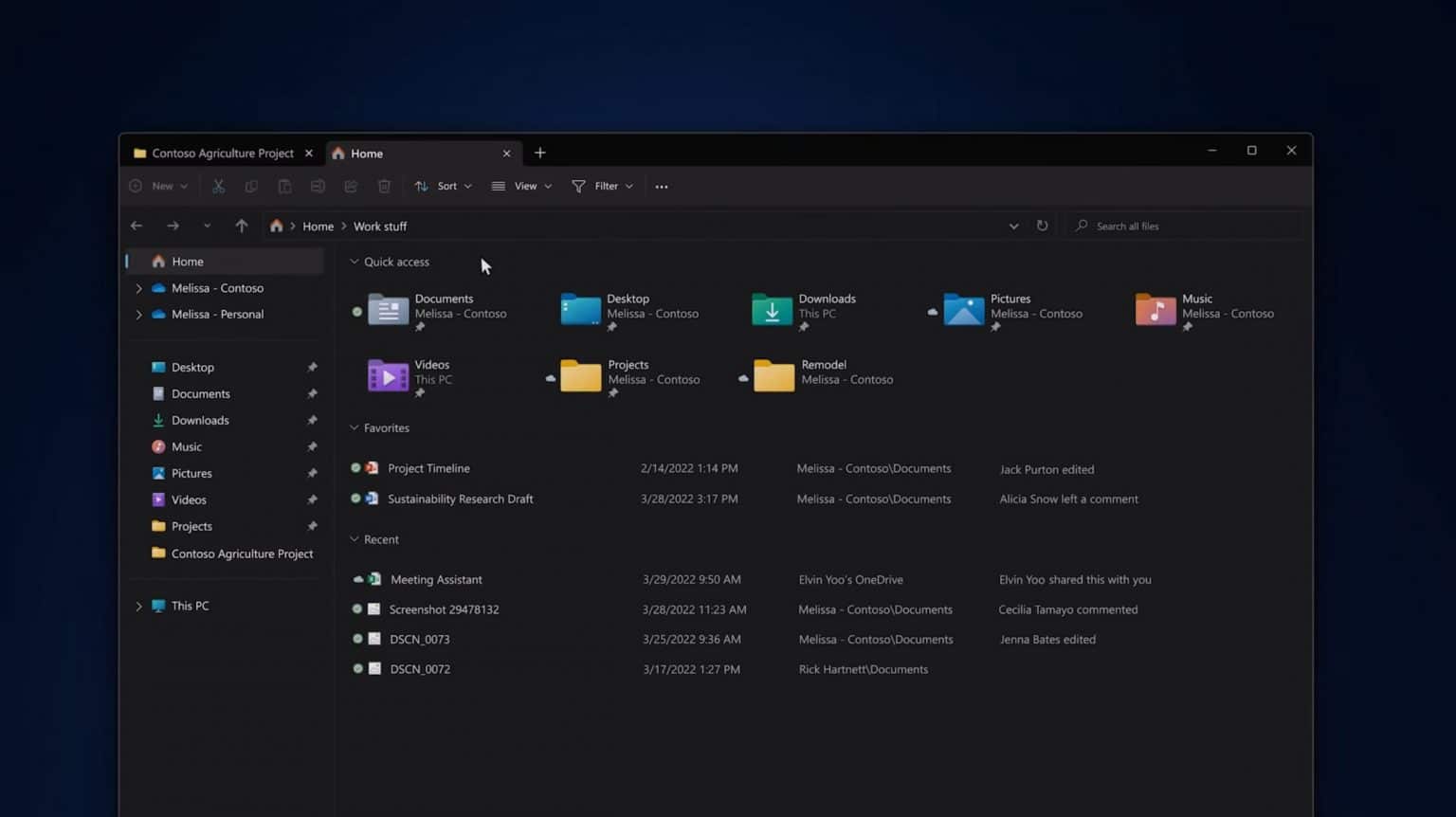Screen dimensions: 1456x817
Task: Click the sync status icon on Project Timeline
Action: (x=356, y=467)
